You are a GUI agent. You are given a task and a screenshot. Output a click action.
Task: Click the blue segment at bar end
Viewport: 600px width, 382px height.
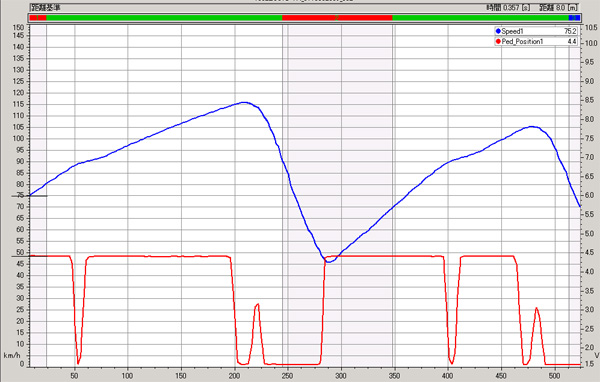[x=574, y=18]
